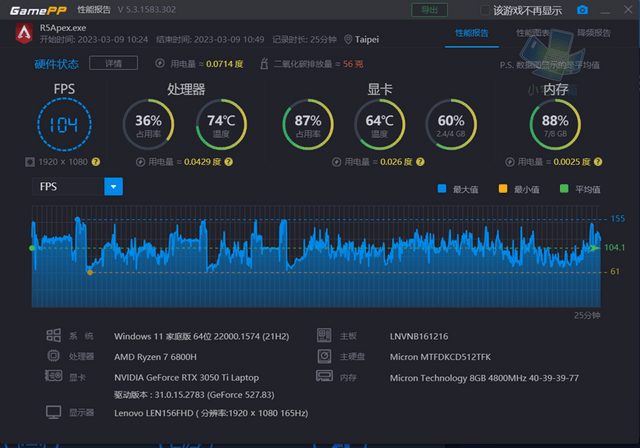Viewport: 640px width, 448px height.
Task: Click the Micron Technology 8GB 4800MHz memory text
Action: point(484,378)
